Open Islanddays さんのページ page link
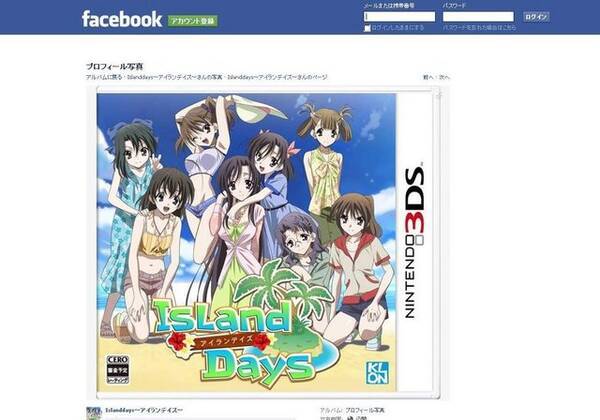Viewport: 600px width, 420px height. [277, 77]
